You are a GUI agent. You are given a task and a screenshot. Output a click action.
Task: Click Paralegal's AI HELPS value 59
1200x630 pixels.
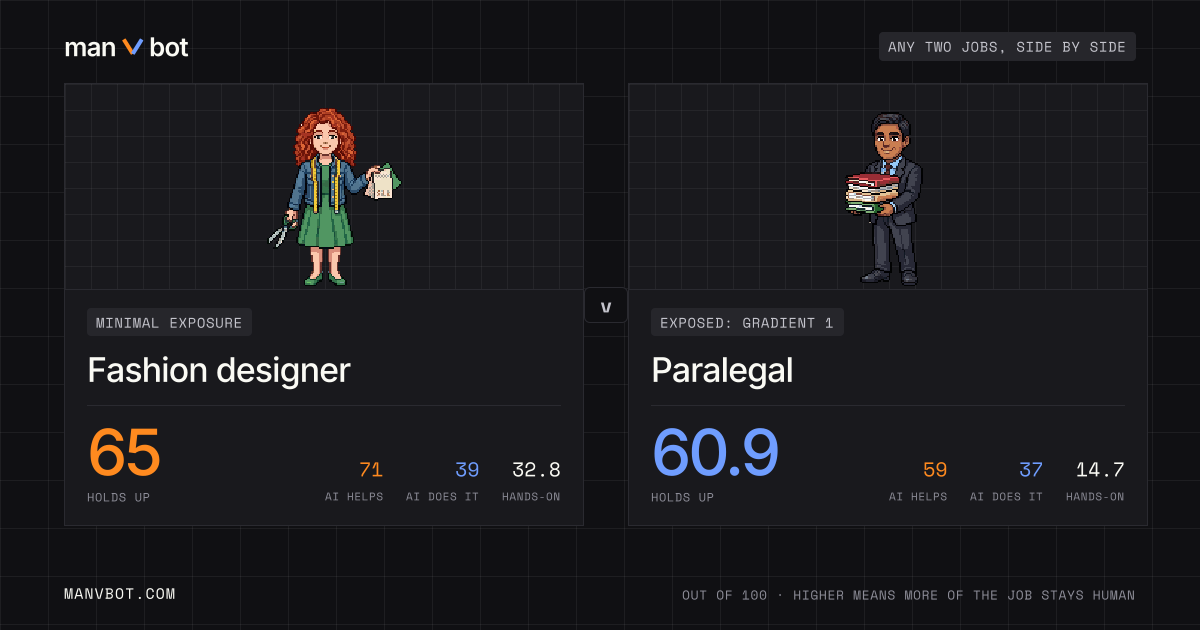click(935, 470)
